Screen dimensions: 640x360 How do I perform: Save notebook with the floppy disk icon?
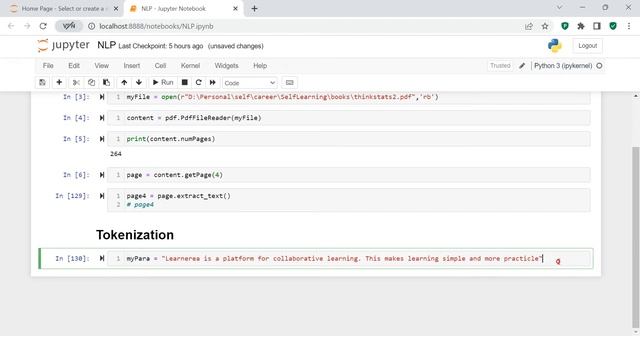[x=42, y=82]
